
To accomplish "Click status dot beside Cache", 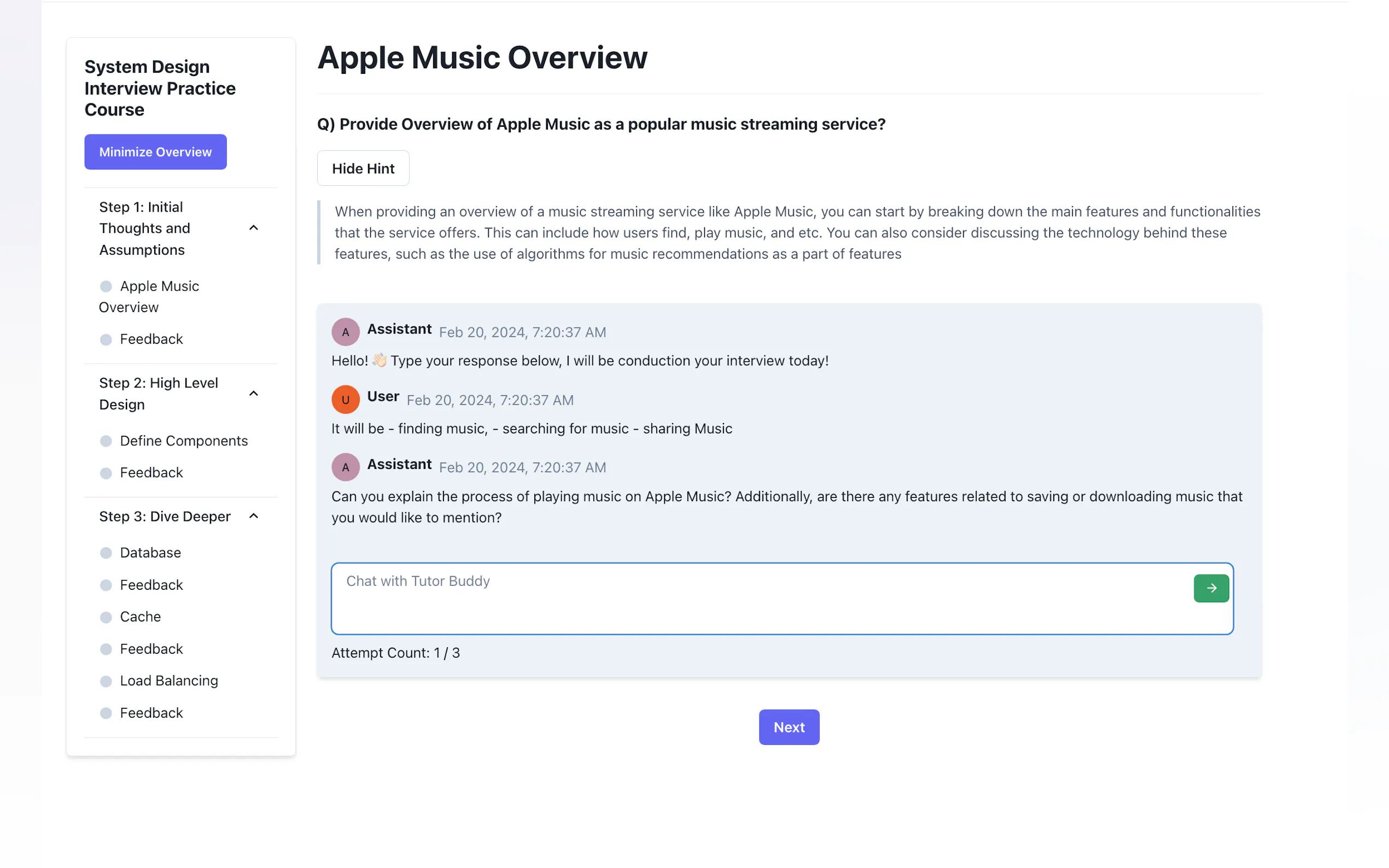I will (106, 617).
